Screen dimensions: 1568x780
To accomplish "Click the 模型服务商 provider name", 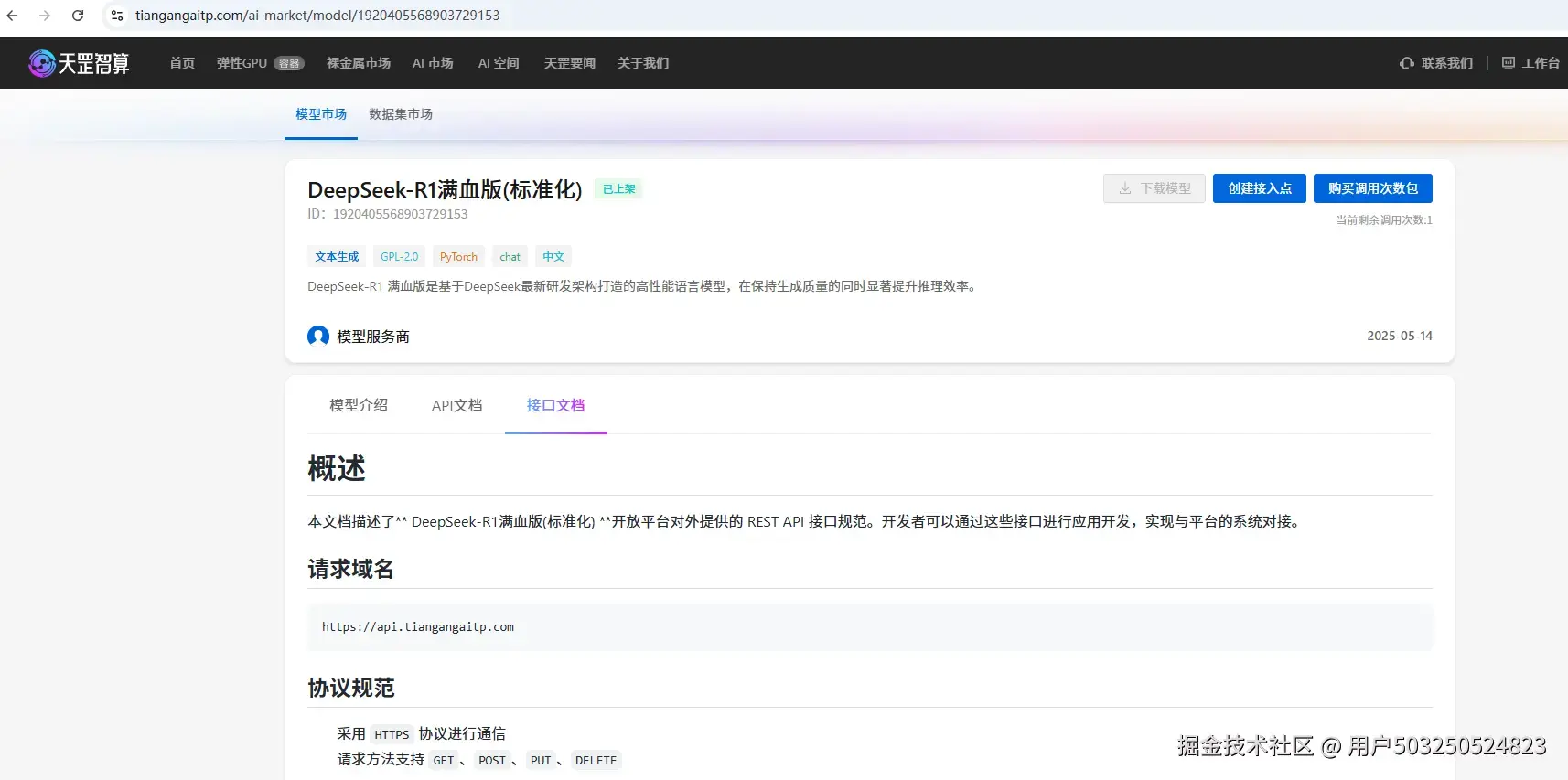I will tap(373, 337).
